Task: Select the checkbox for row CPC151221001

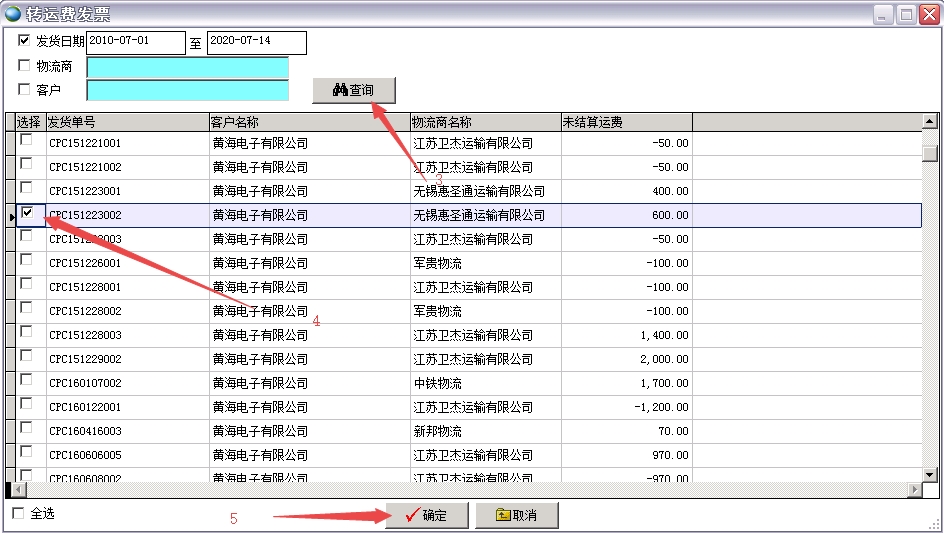Action: click(26, 140)
